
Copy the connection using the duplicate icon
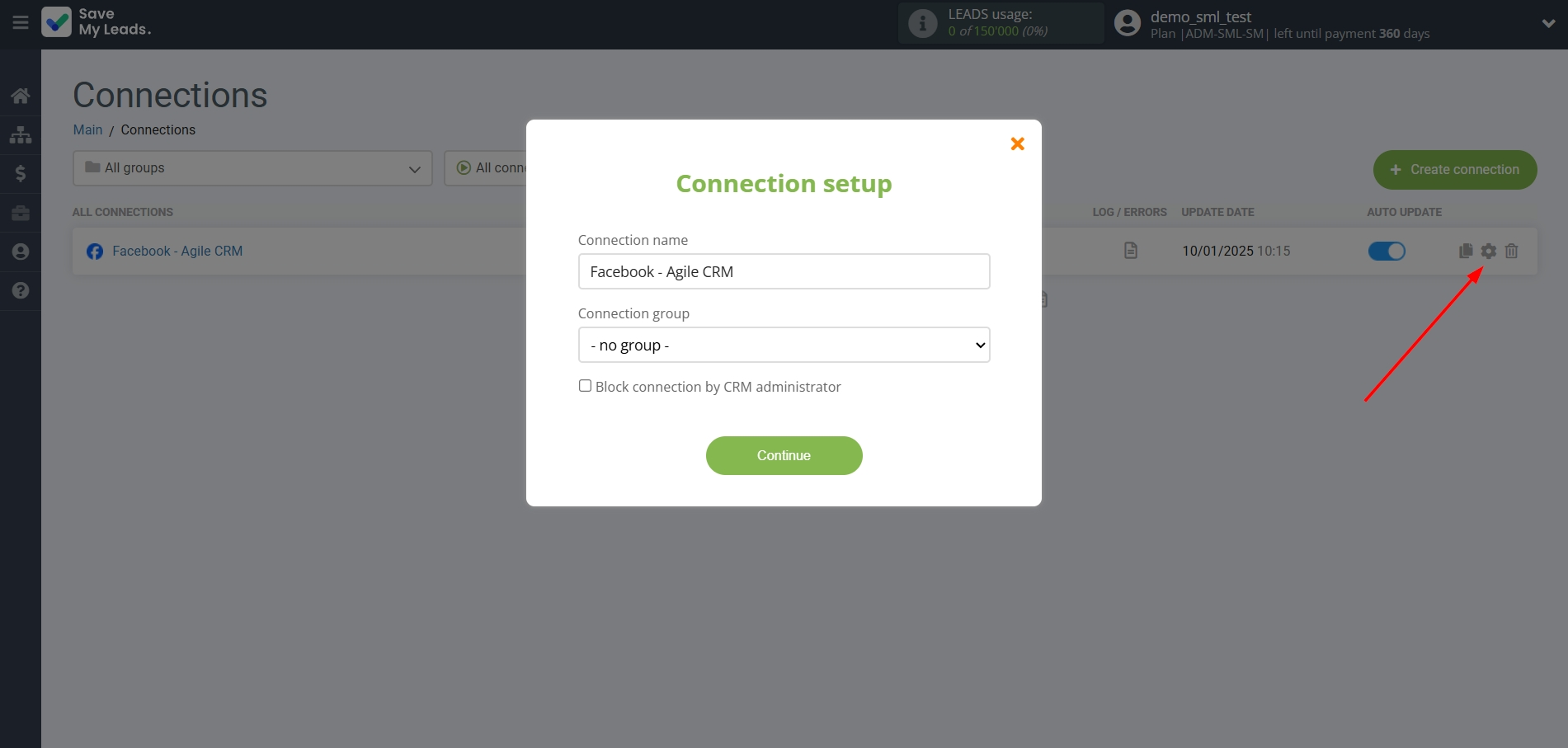pyautogui.click(x=1465, y=251)
